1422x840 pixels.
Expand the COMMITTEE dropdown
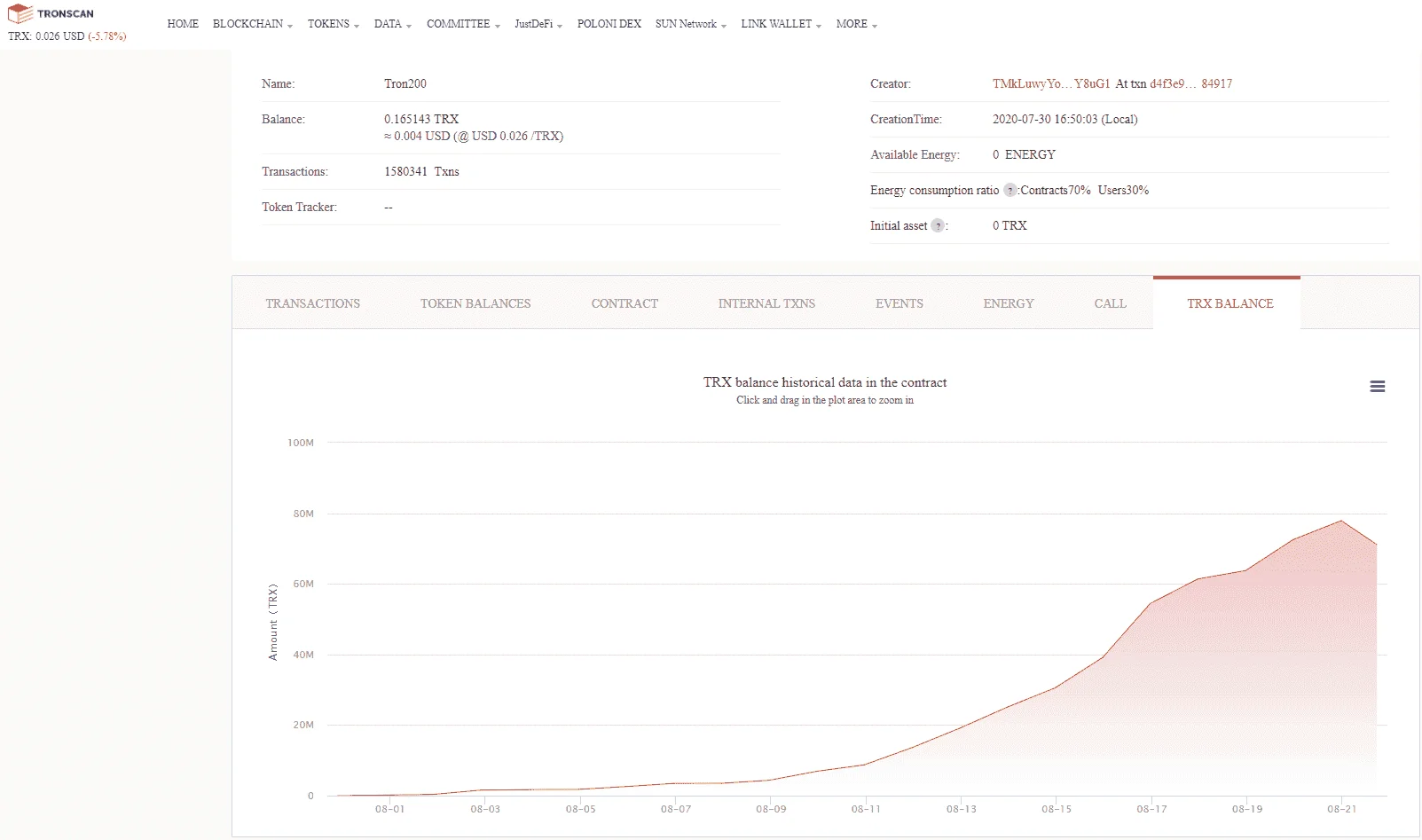coord(463,24)
